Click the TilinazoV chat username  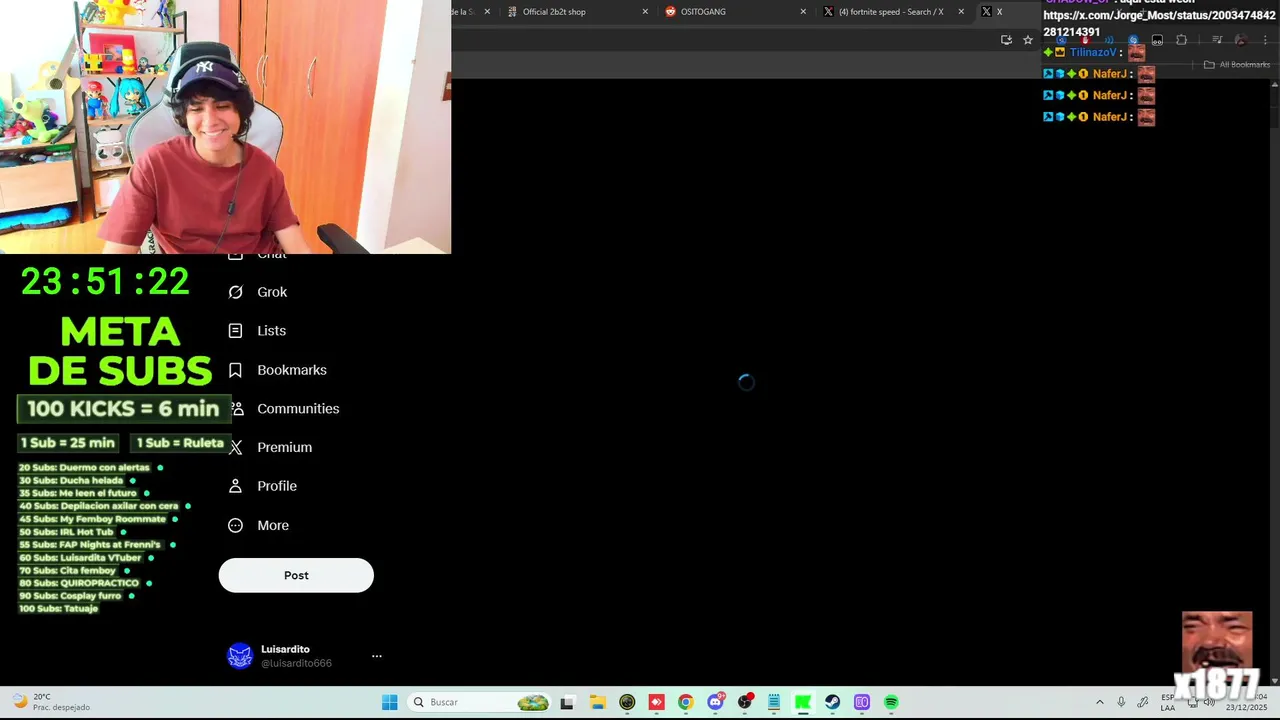1092,53
